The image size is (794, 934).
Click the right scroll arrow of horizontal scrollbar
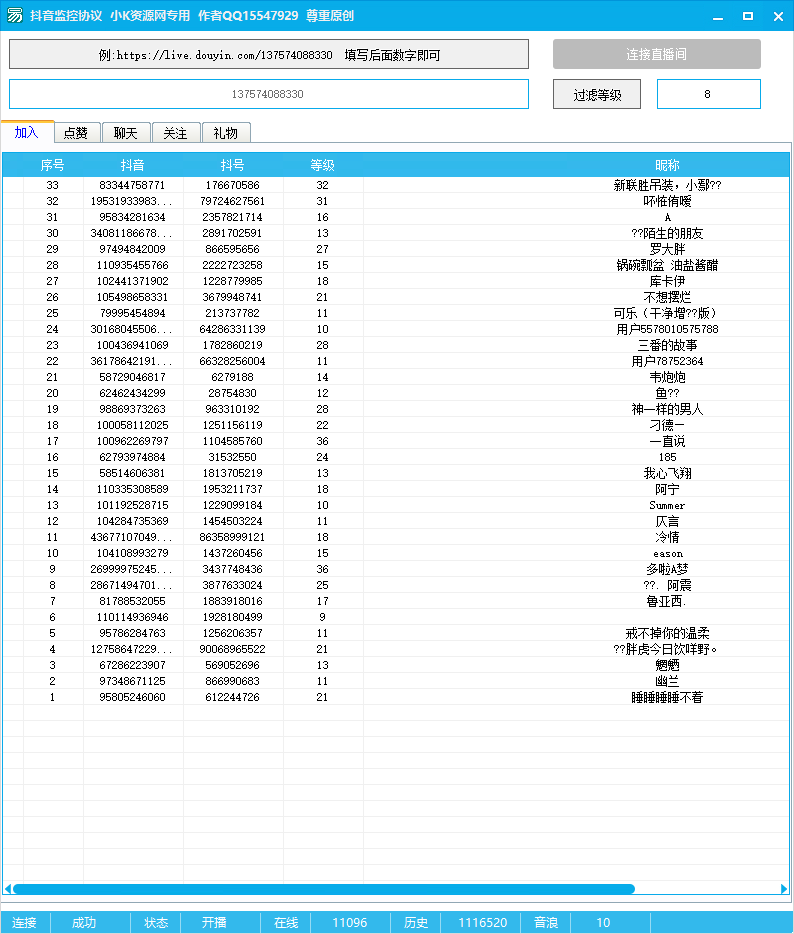(x=784, y=888)
